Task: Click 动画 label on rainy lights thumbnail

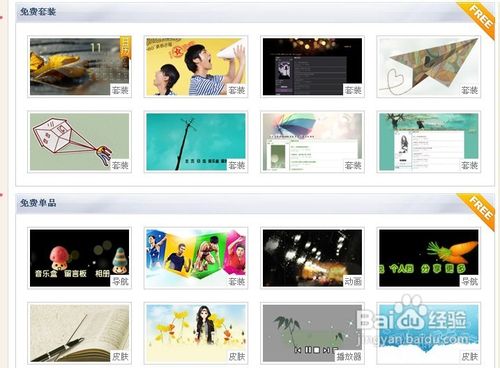Action: click(353, 281)
